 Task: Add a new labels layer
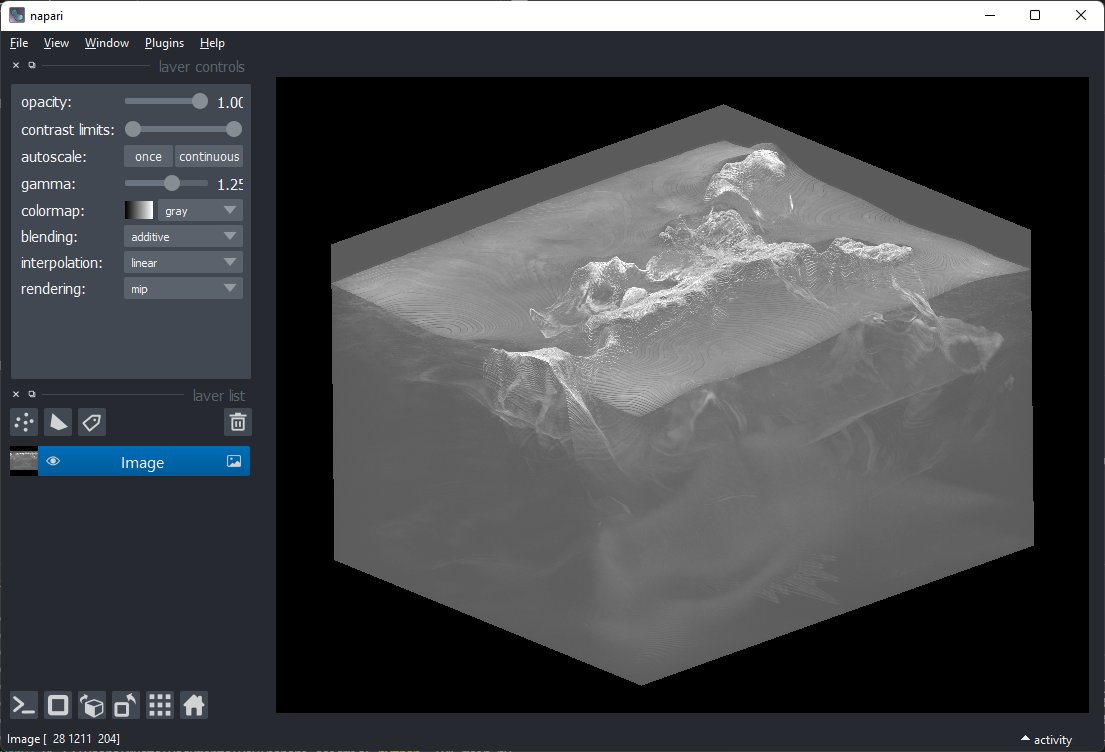92,422
